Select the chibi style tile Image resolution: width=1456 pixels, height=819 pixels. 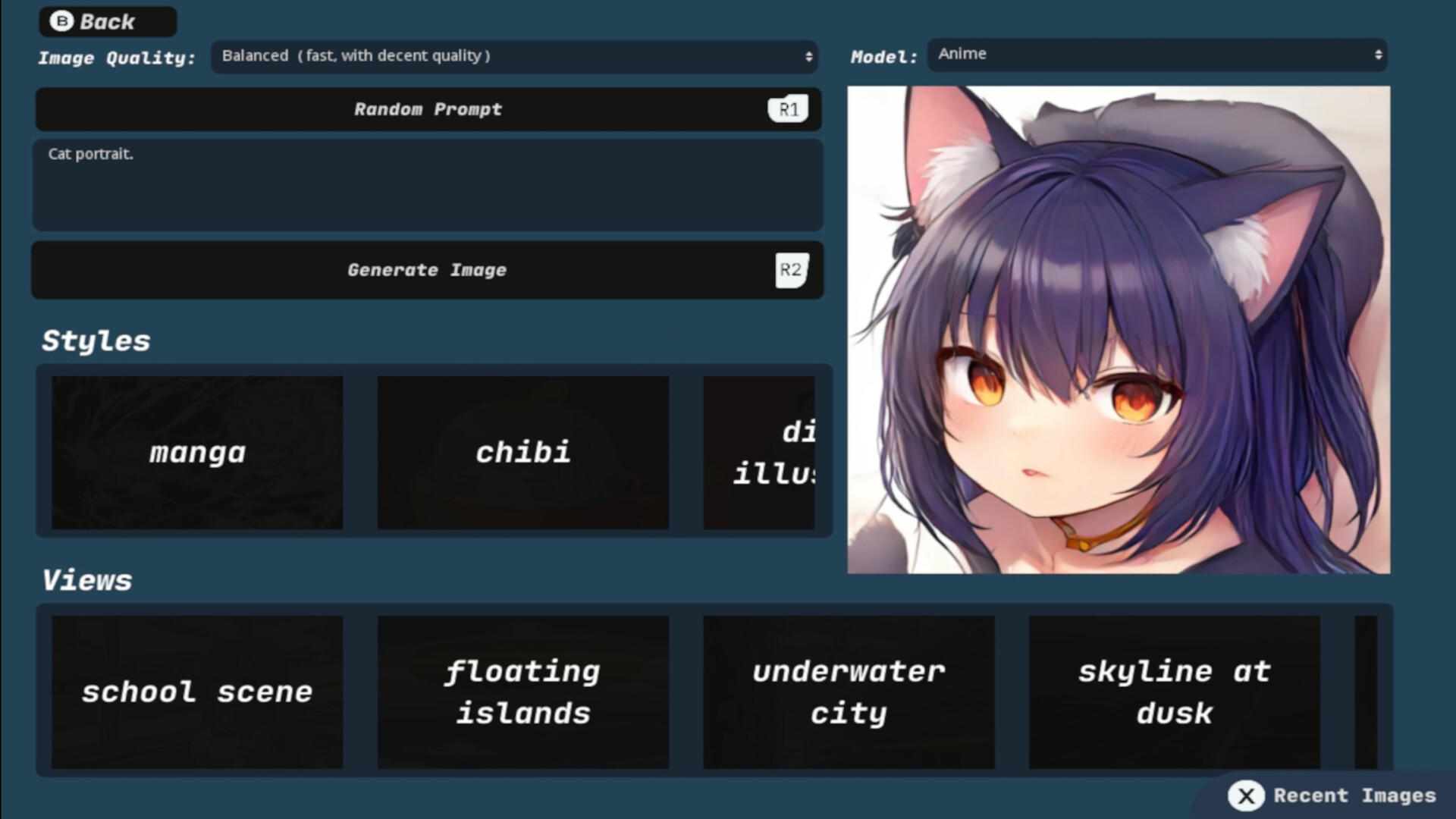522,452
